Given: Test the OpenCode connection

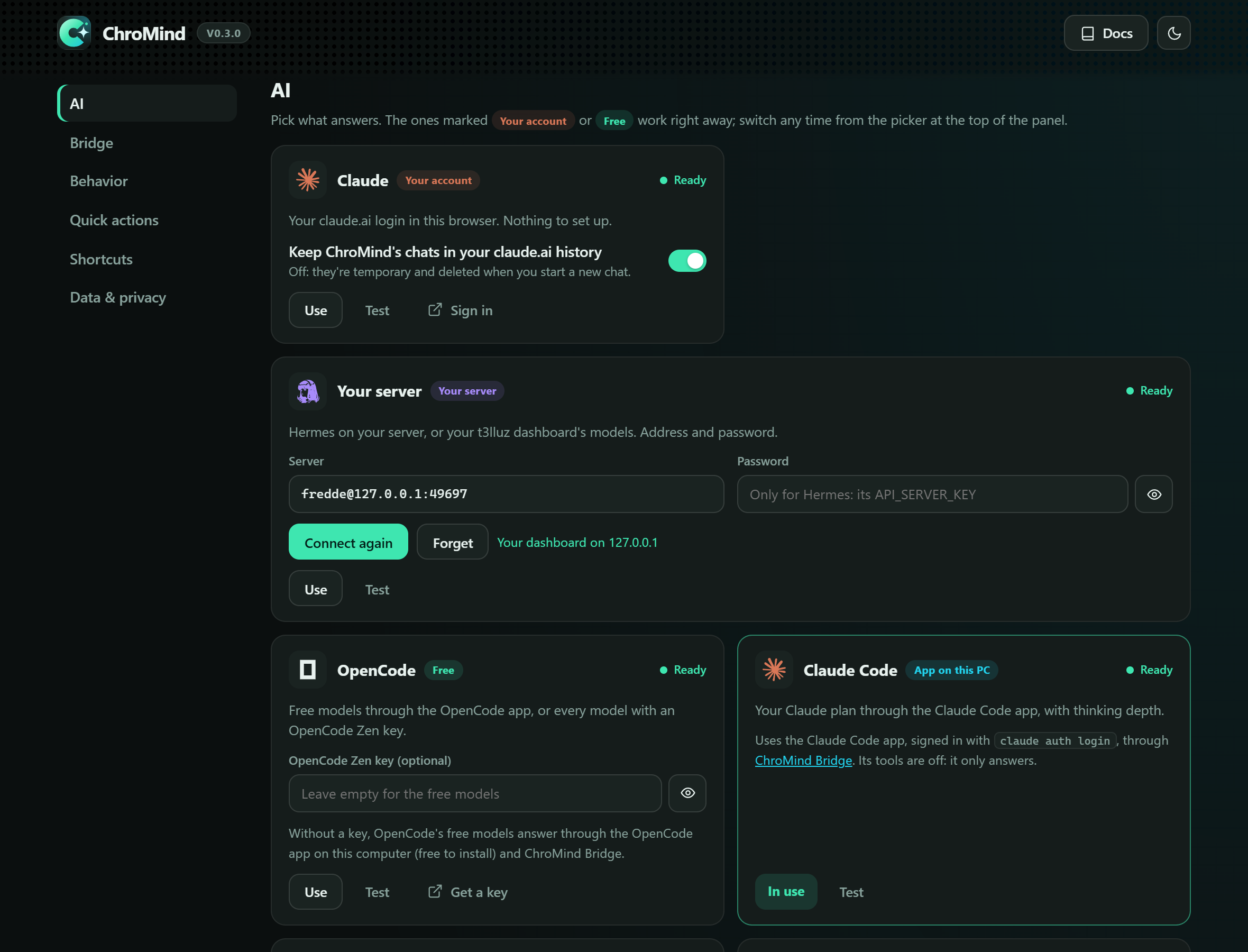Looking at the screenshot, I should tap(377, 892).
